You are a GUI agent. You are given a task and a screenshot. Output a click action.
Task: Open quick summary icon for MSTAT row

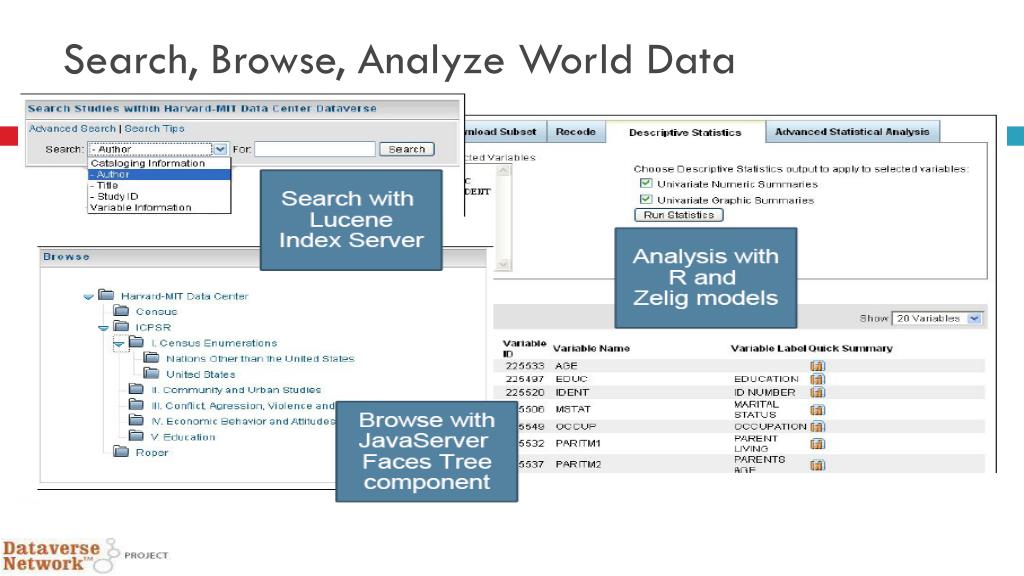coord(818,409)
